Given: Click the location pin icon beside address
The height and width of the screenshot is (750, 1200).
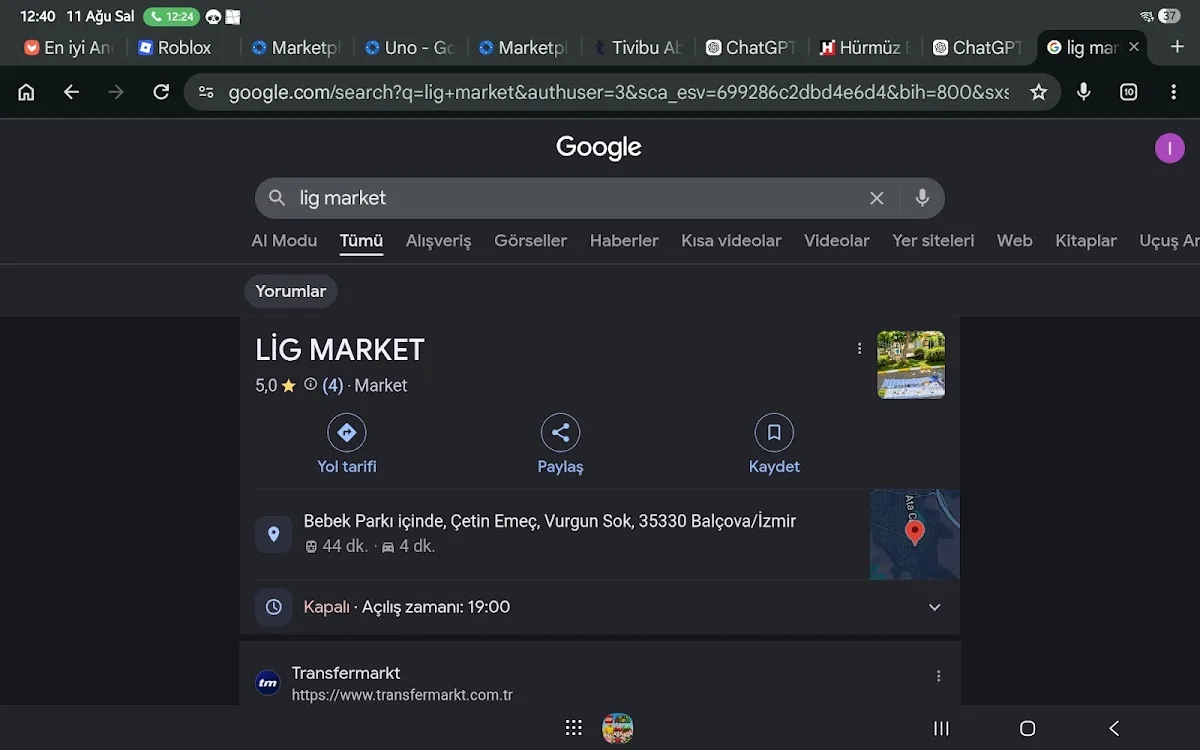Looking at the screenshot, I should pos(274,534).
